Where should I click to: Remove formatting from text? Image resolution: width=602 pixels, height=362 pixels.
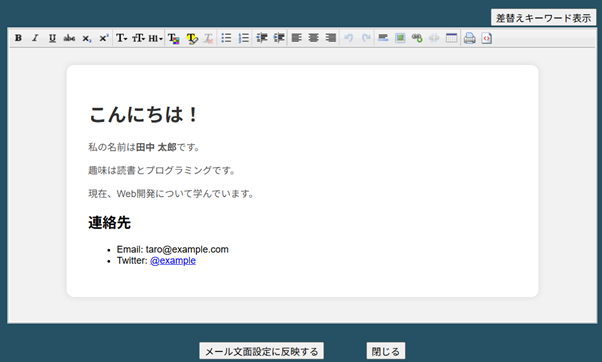(x=208, y=38)
